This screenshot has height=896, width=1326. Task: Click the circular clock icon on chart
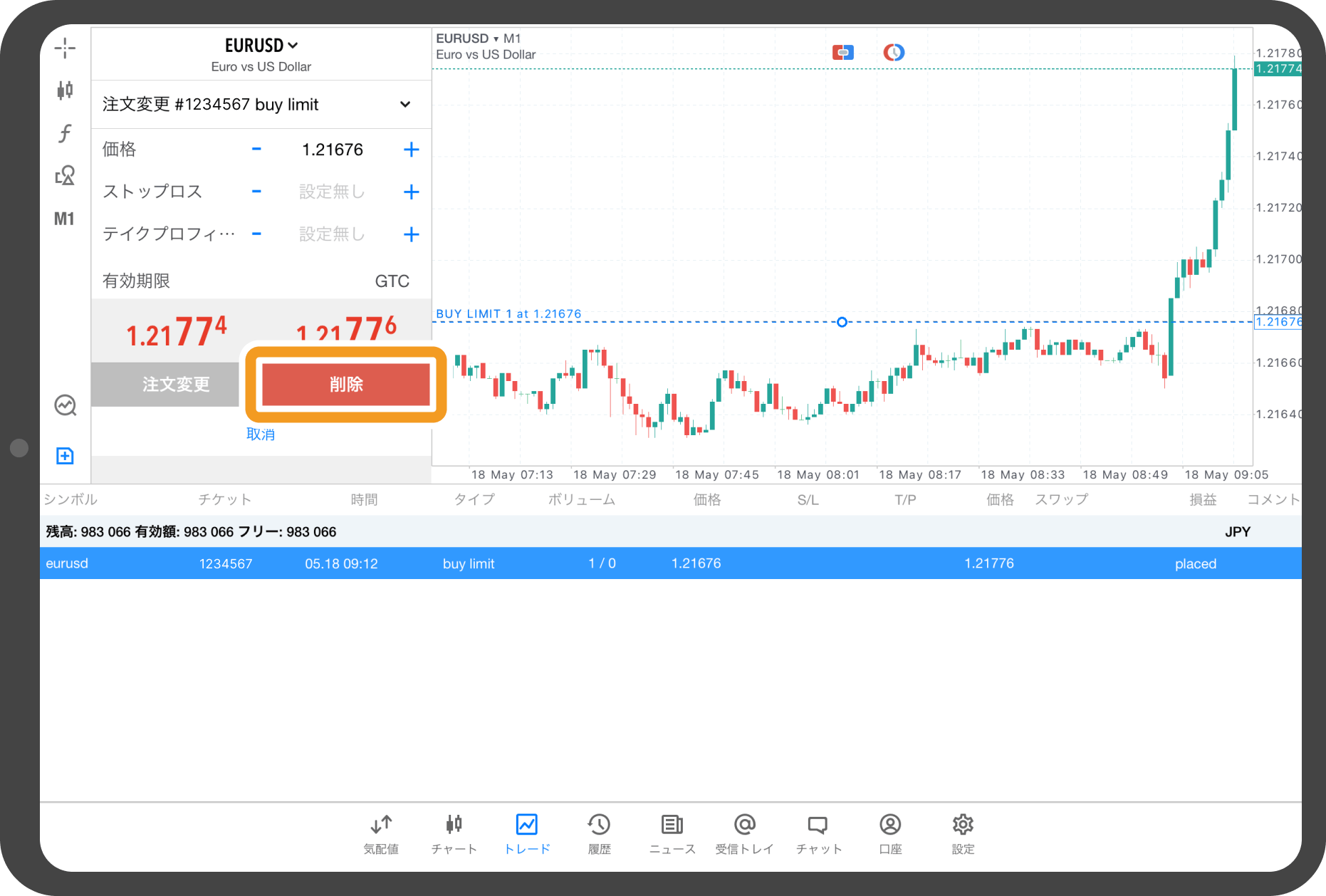(894, 52)
